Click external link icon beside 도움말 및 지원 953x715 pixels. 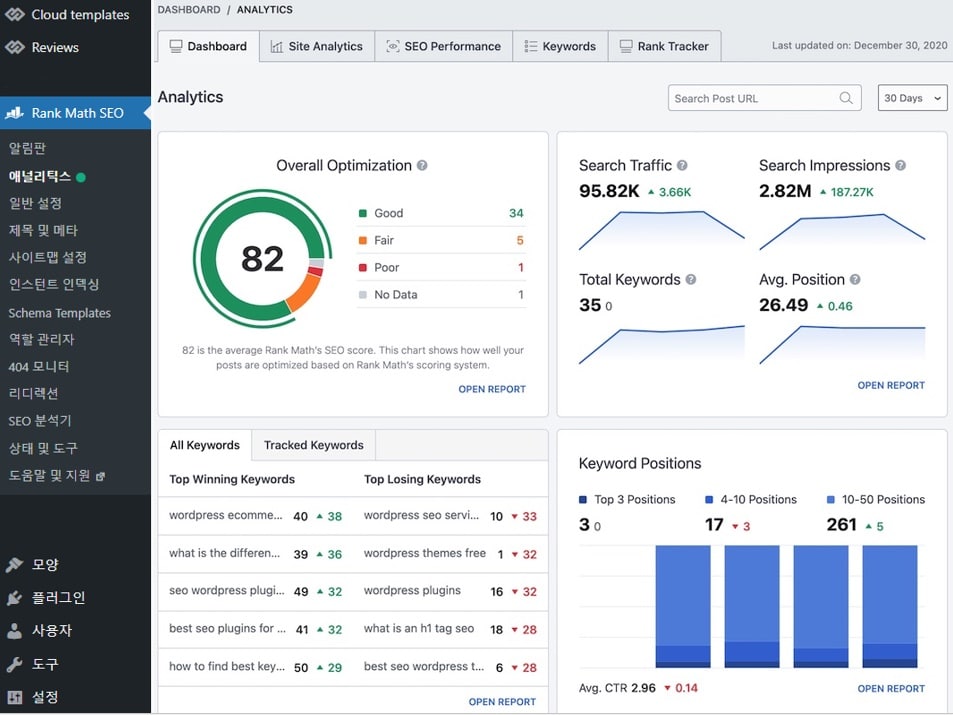point(101,476)
